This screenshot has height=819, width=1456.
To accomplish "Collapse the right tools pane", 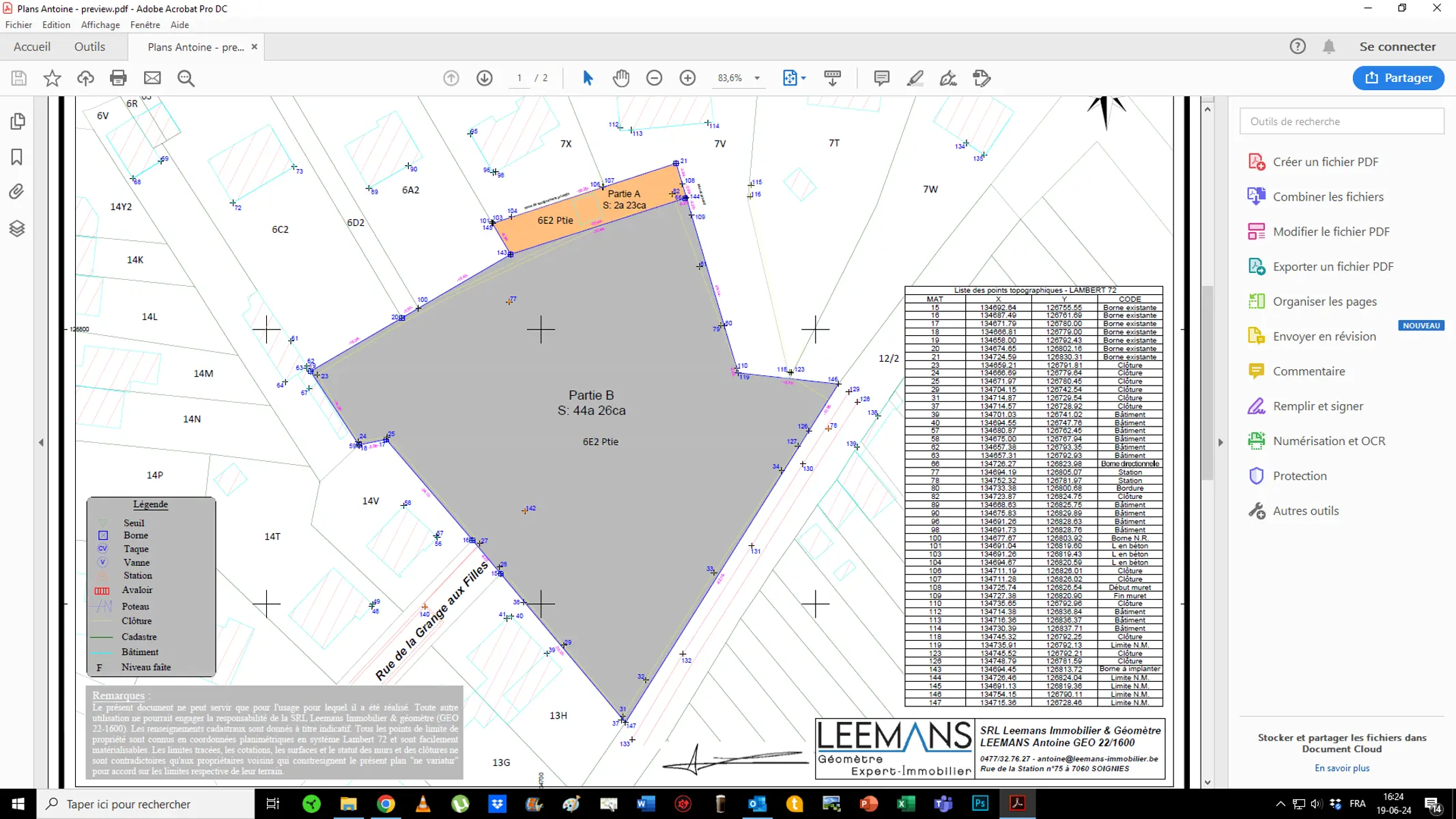I will pyautogui.click(x=1221, y=442).
